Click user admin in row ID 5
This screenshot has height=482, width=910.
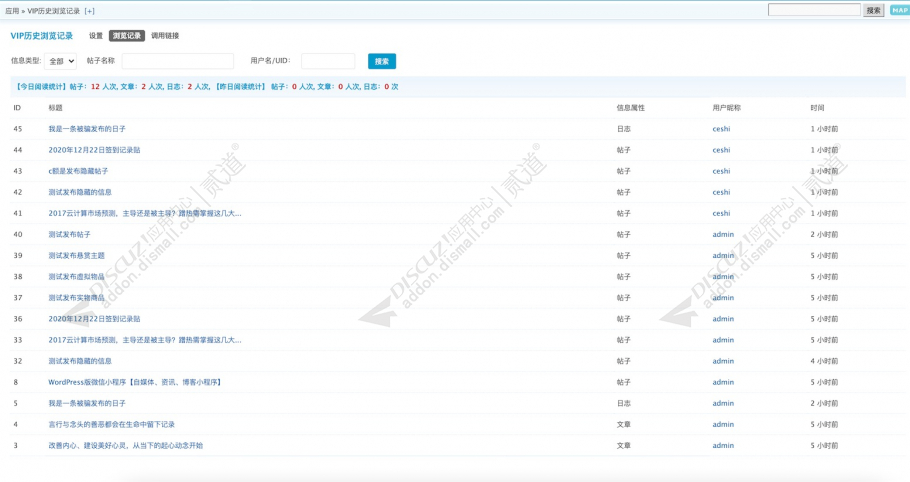pyautogui.click(x=723, y=403)
